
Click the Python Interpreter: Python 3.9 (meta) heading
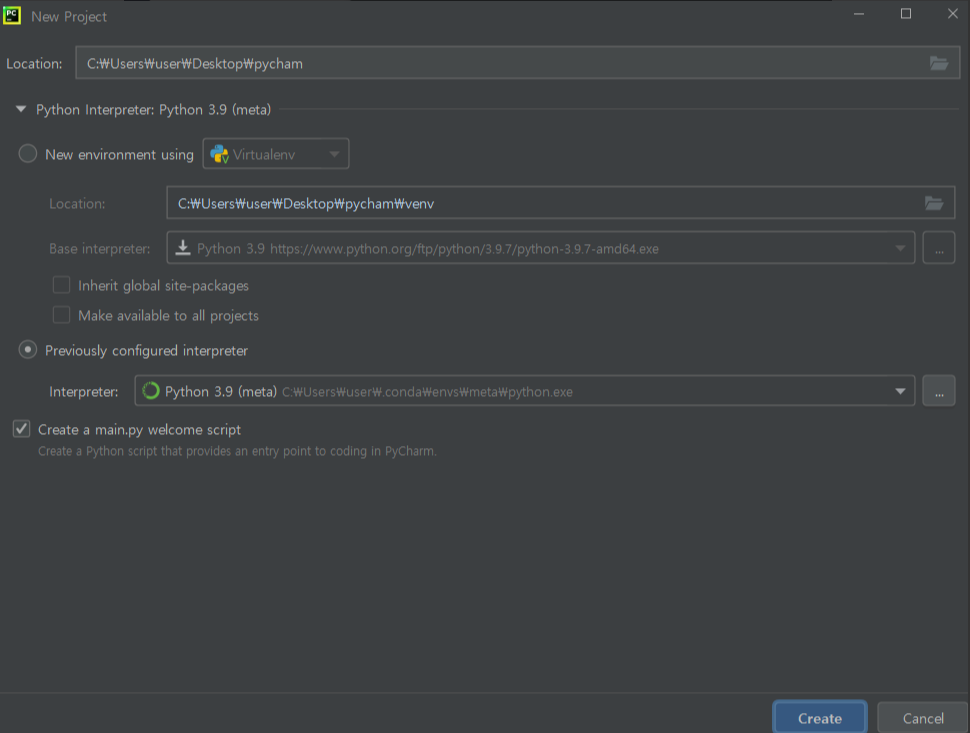[x=153, y=109]
